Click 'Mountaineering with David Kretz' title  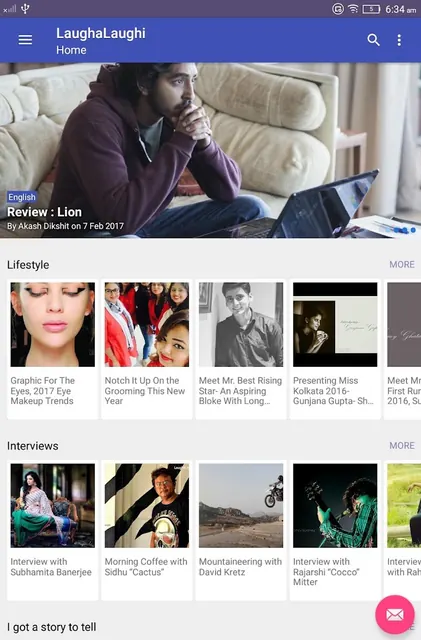coord(241,567)
